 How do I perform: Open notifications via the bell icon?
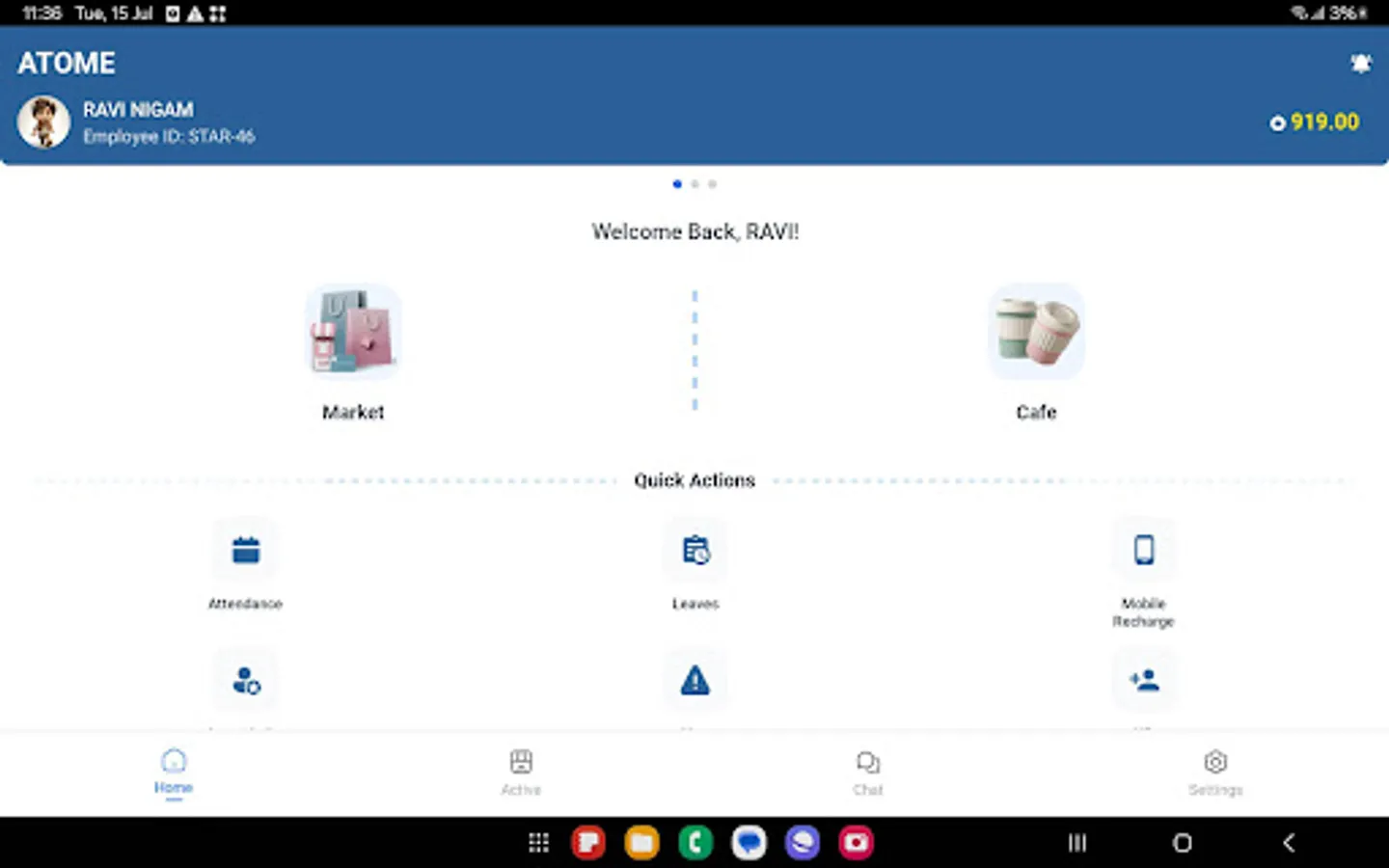click(x=1361, y=63)
